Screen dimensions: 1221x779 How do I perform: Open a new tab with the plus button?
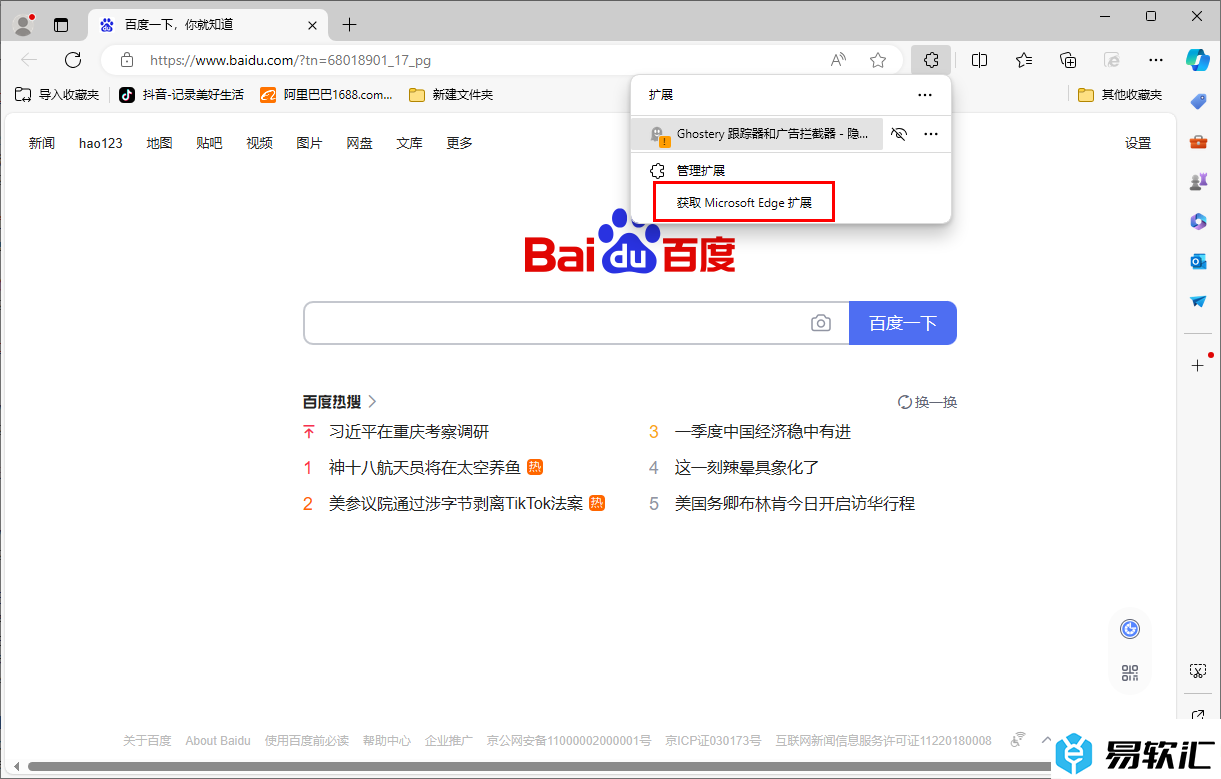(x=349, y=25)
